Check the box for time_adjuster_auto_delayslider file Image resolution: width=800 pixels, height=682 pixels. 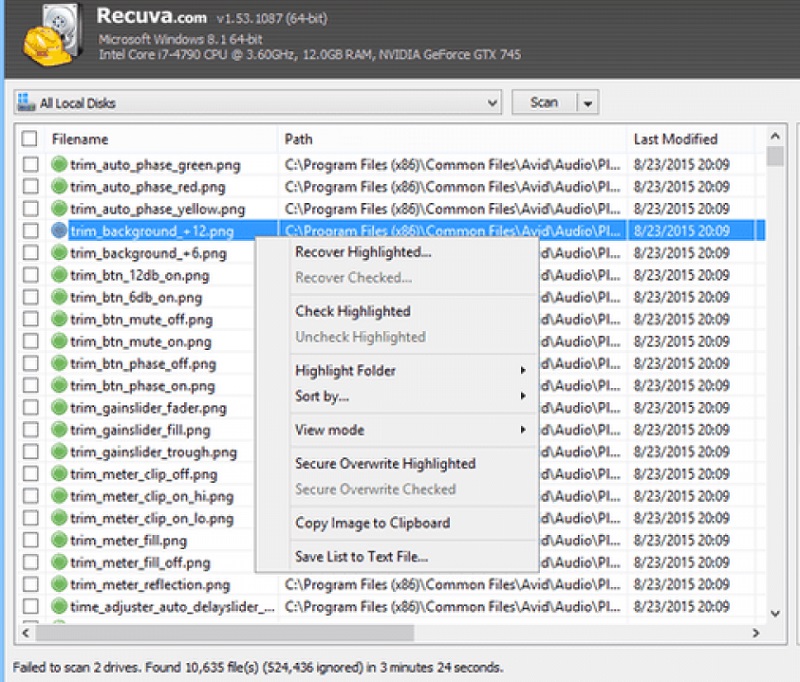coord(31,606)
